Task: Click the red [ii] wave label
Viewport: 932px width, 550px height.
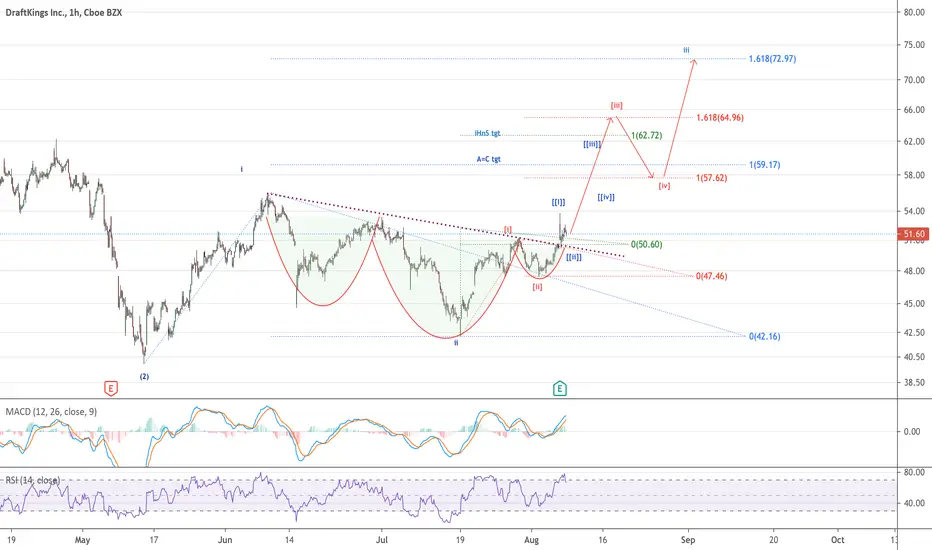Action: (537, 287)
